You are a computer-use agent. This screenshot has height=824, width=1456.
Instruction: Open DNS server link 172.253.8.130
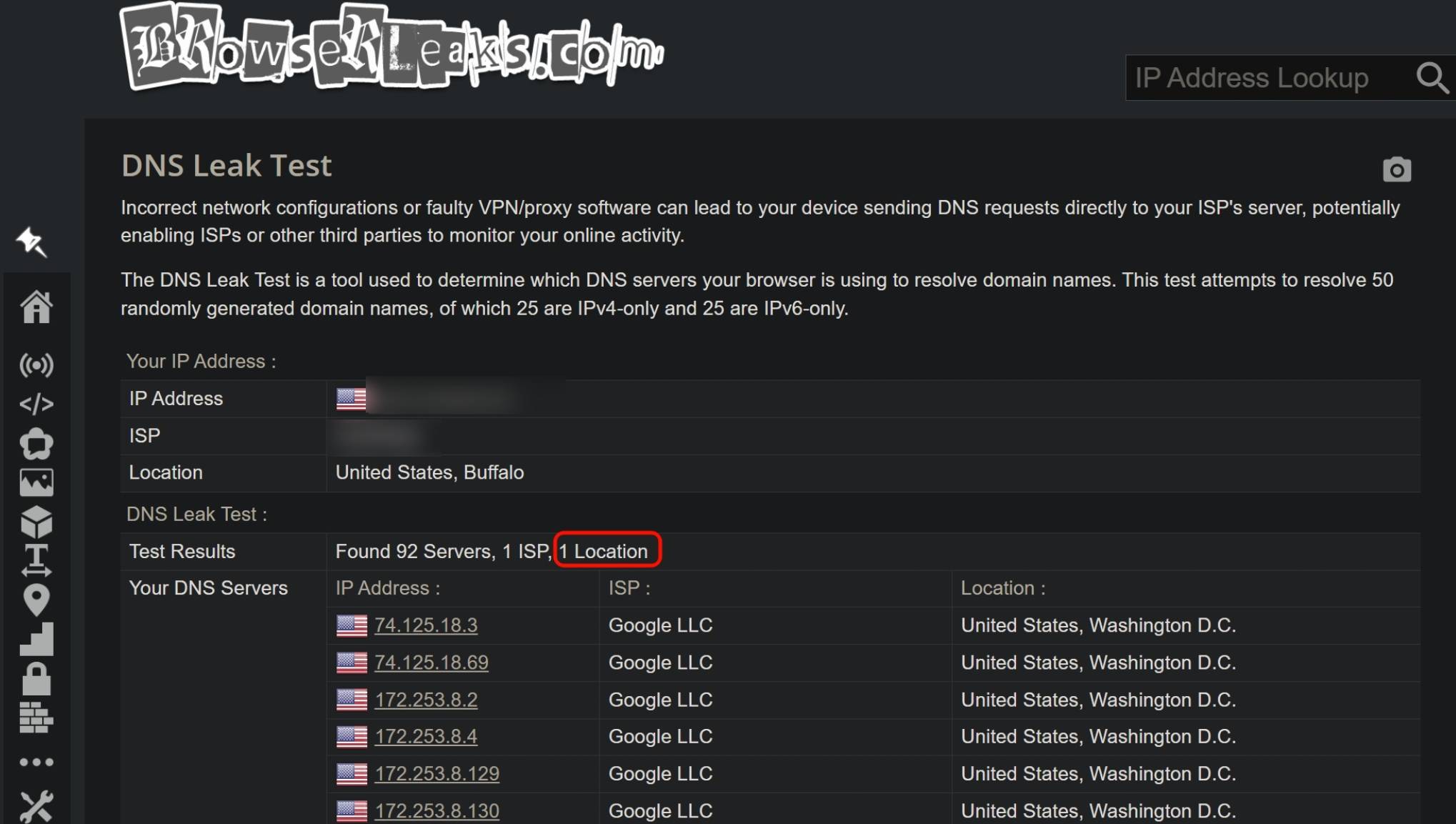[x=437, y=810]
